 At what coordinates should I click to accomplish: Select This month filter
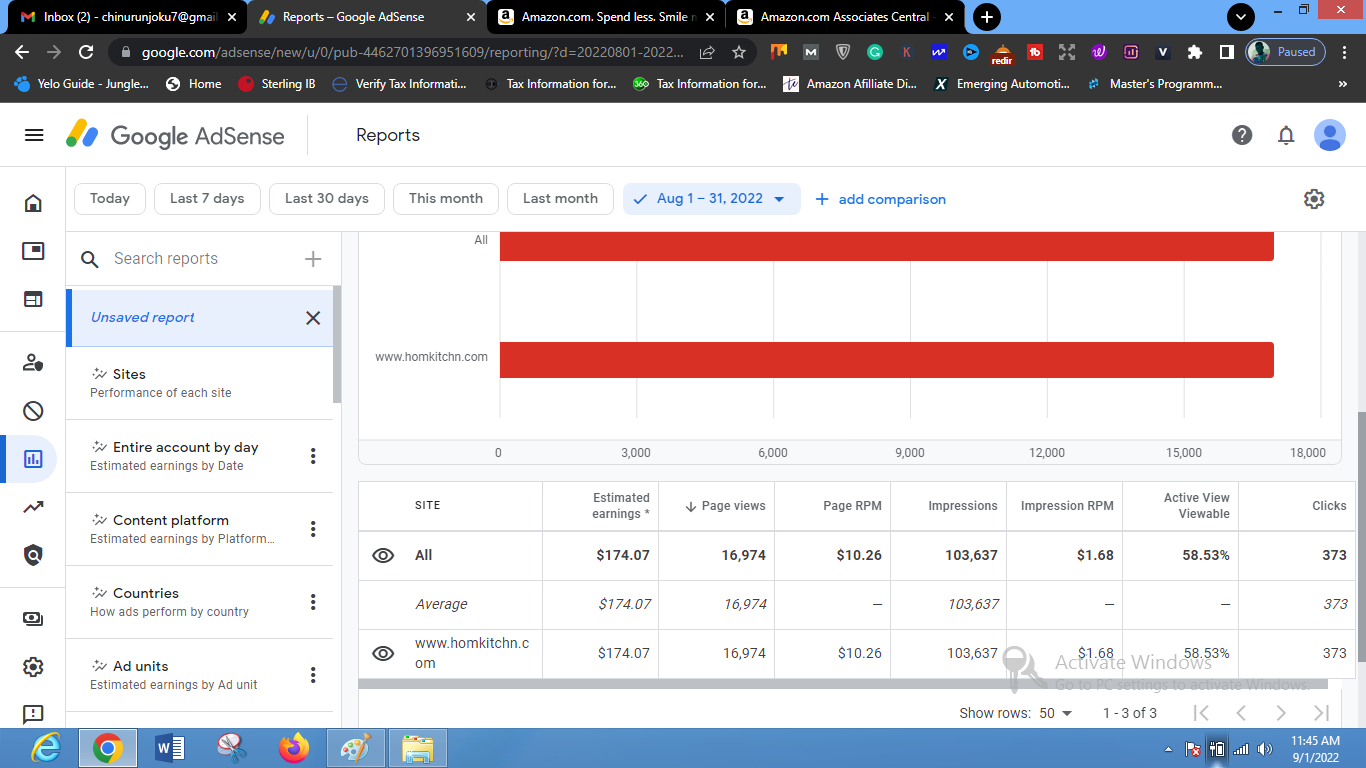coord(446,199)
